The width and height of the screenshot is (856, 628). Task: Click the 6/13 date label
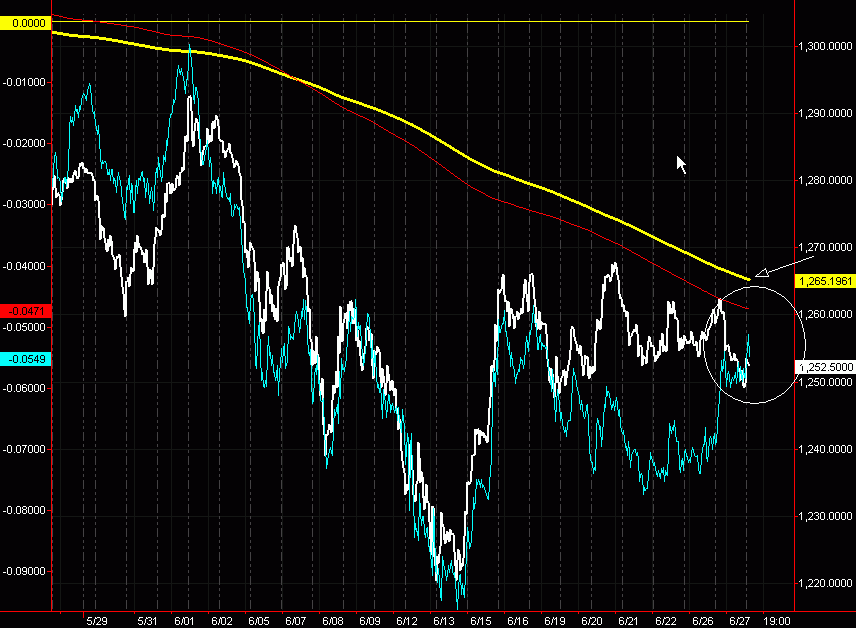(x=444, y=621)
